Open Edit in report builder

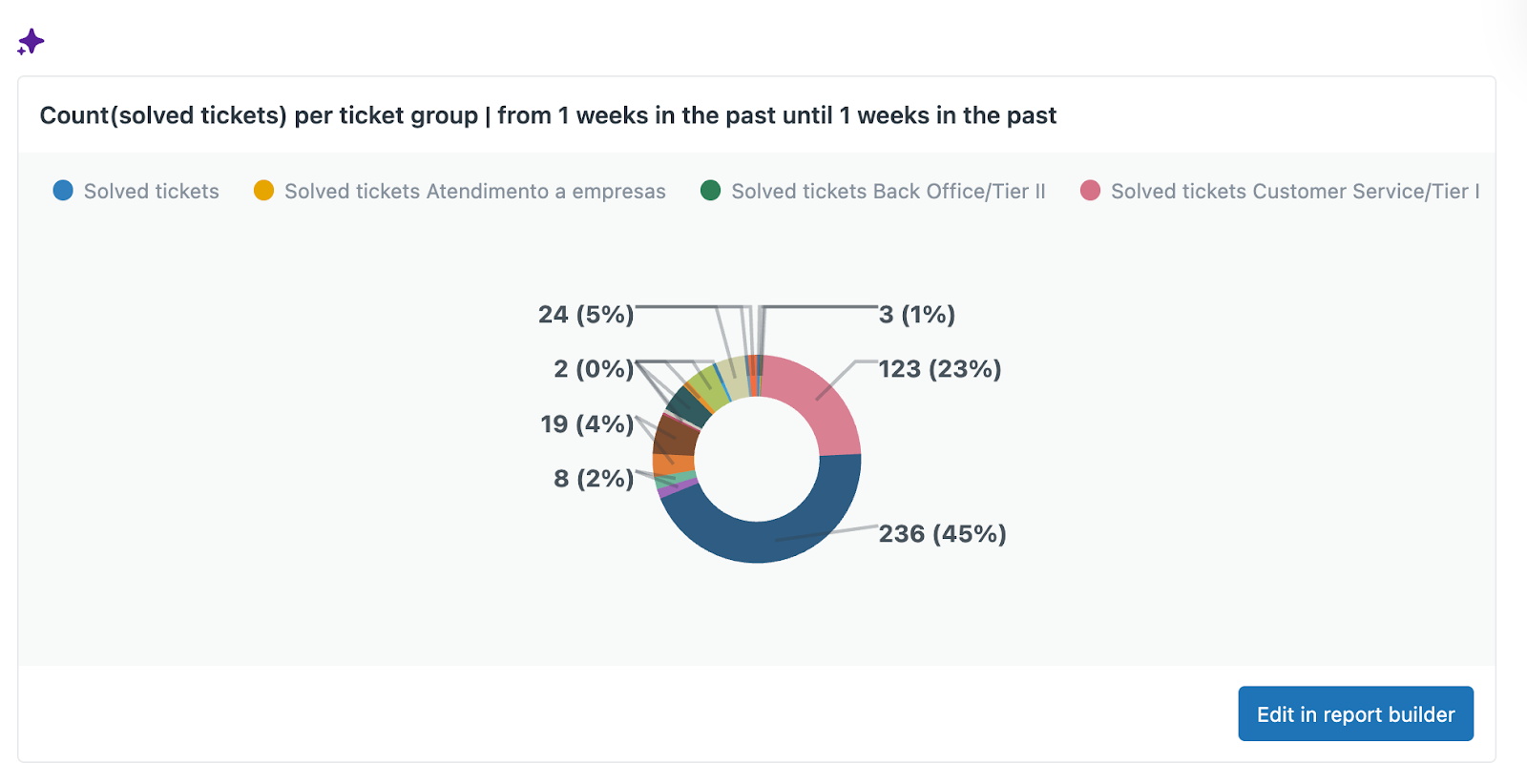[x=1355, y=713]
